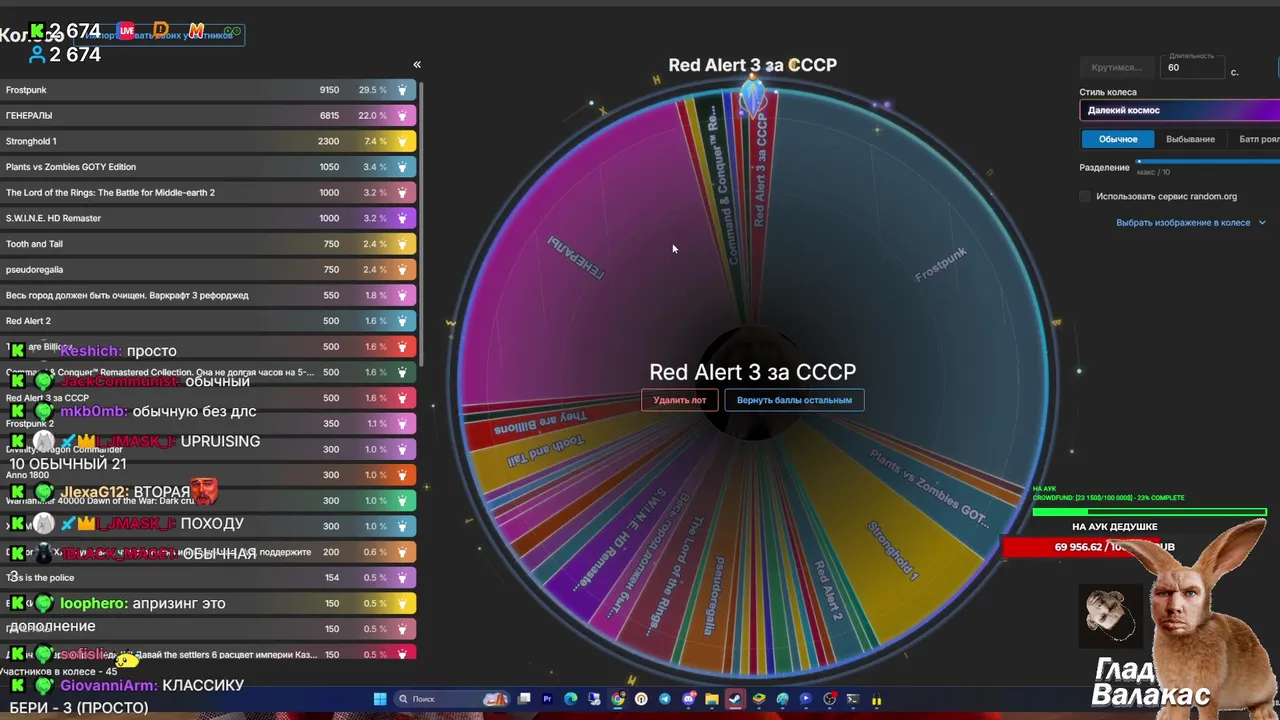Image resolution: width=1280 pixels, height=720 pixels.
Task: Click the Варкрафт 3 рефордж row icon
Action: 402,295
